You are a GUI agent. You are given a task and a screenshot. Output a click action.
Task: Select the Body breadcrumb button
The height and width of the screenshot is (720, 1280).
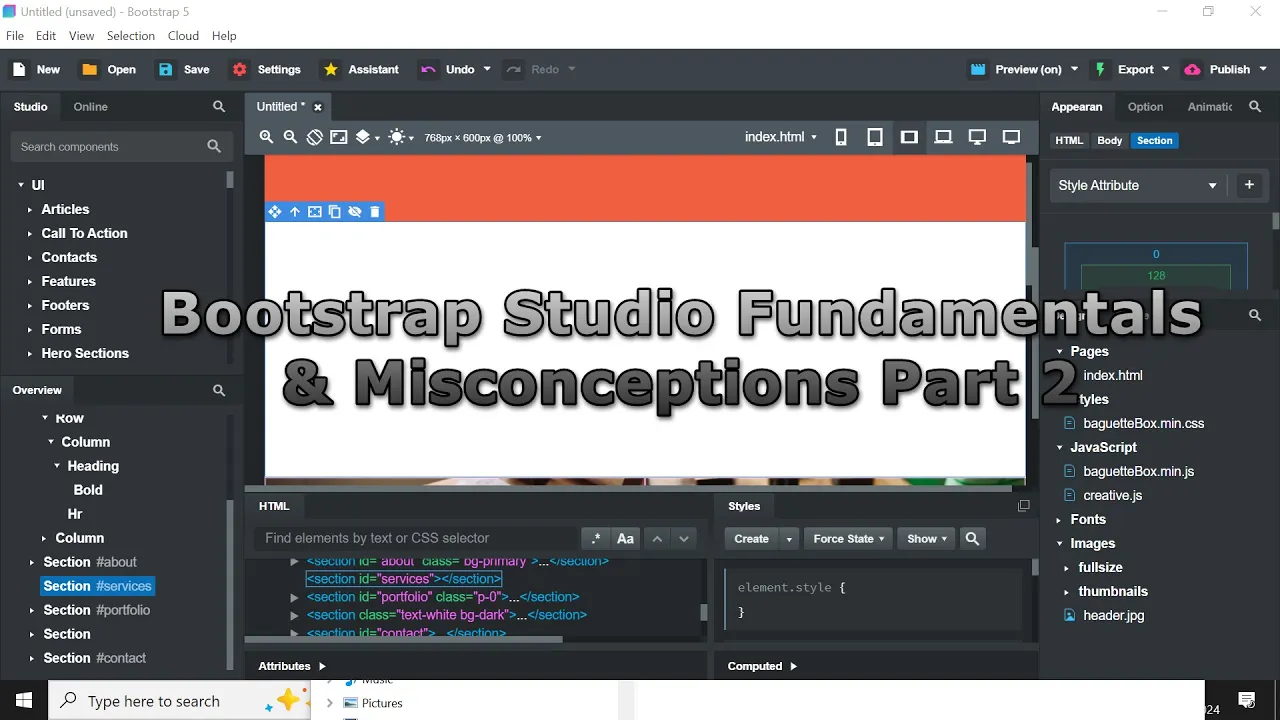click(1110, 141)
